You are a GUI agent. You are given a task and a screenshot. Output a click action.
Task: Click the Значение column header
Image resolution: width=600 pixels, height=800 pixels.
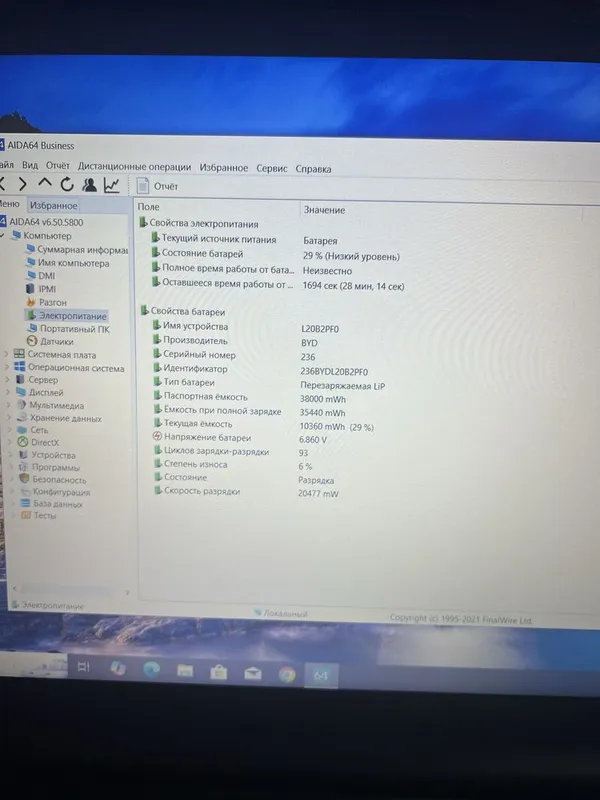point(324,210)
